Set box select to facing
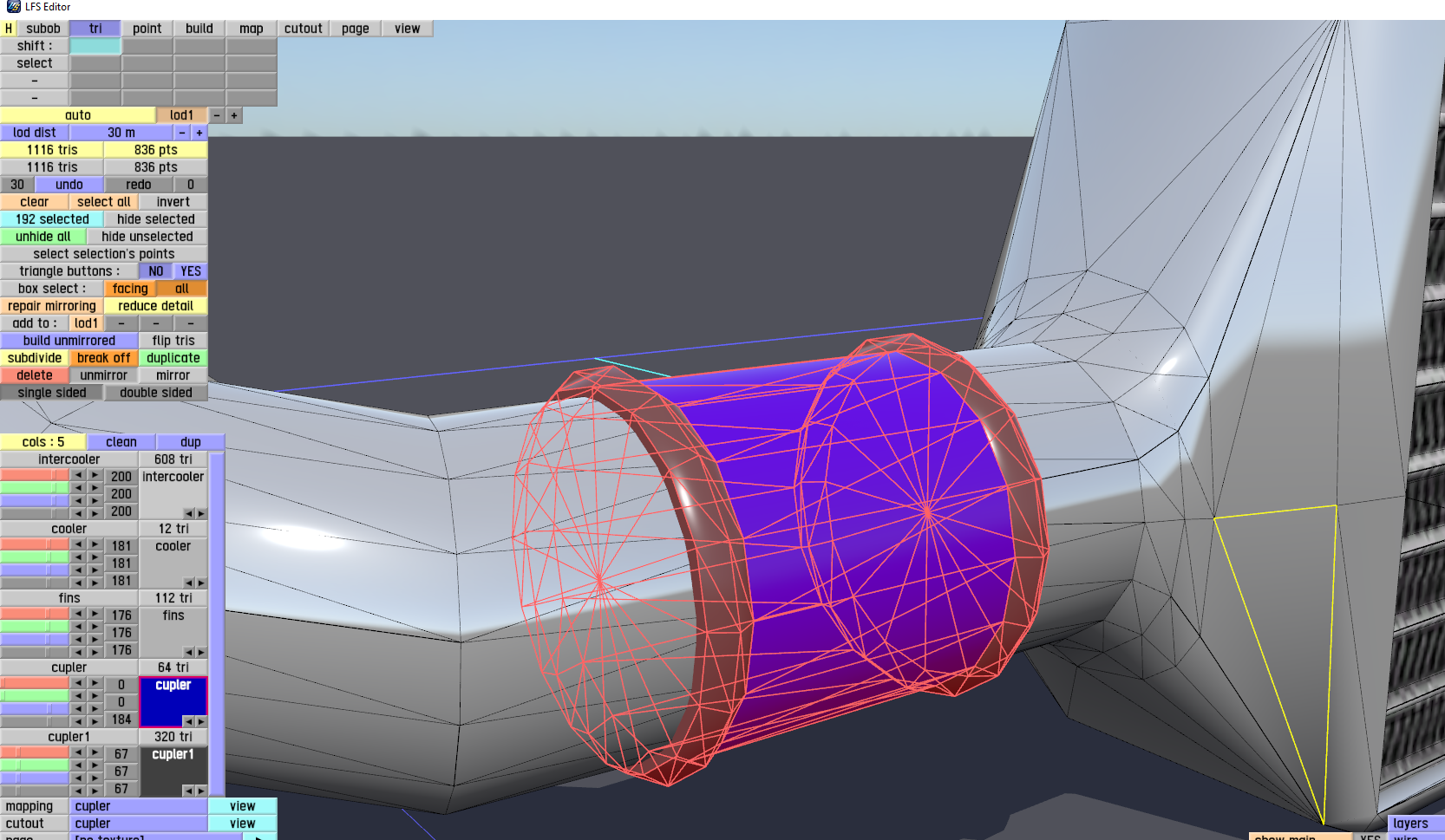The image size is (1445, 840). [130, 289]
